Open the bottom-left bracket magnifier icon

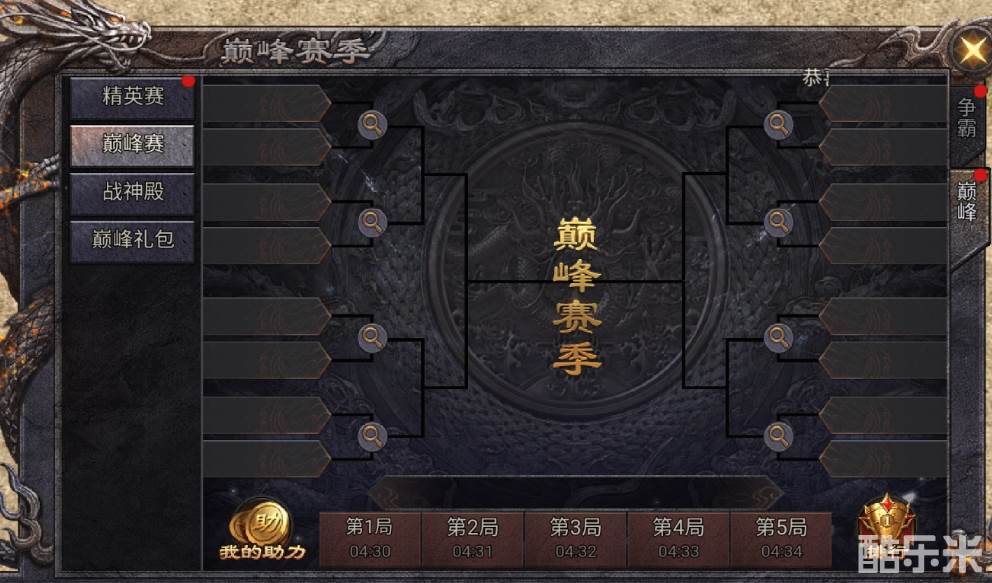click(372, 436)
